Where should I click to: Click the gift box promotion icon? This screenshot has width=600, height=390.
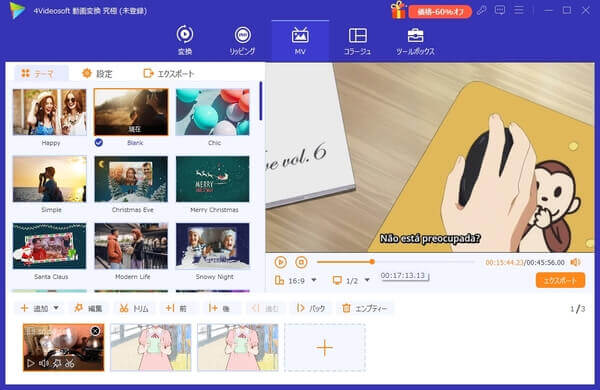(398, 10)
